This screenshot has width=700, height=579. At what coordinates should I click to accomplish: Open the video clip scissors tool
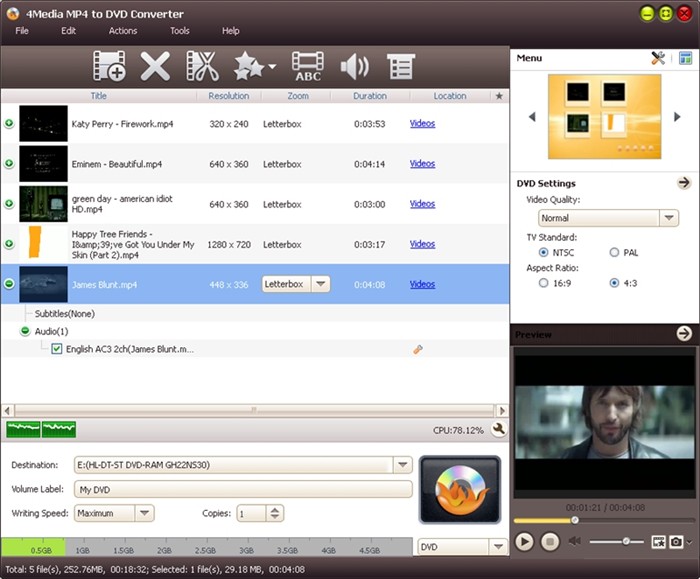(203, 66)
